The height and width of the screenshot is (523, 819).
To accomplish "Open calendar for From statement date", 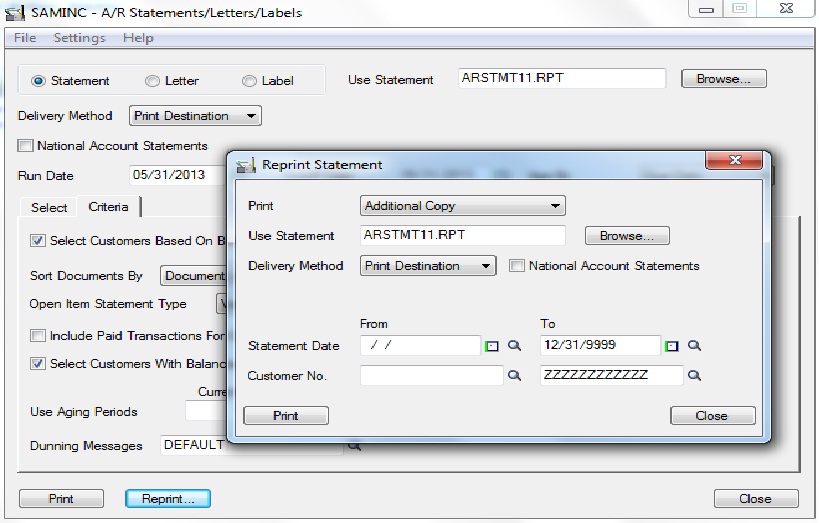I will click(493, 346).
